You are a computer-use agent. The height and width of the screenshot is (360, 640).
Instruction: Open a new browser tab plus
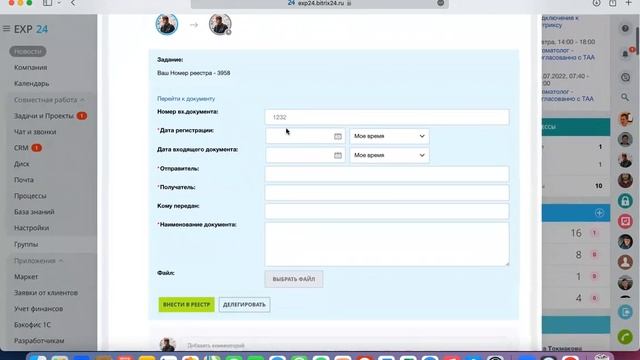[629, 3]
